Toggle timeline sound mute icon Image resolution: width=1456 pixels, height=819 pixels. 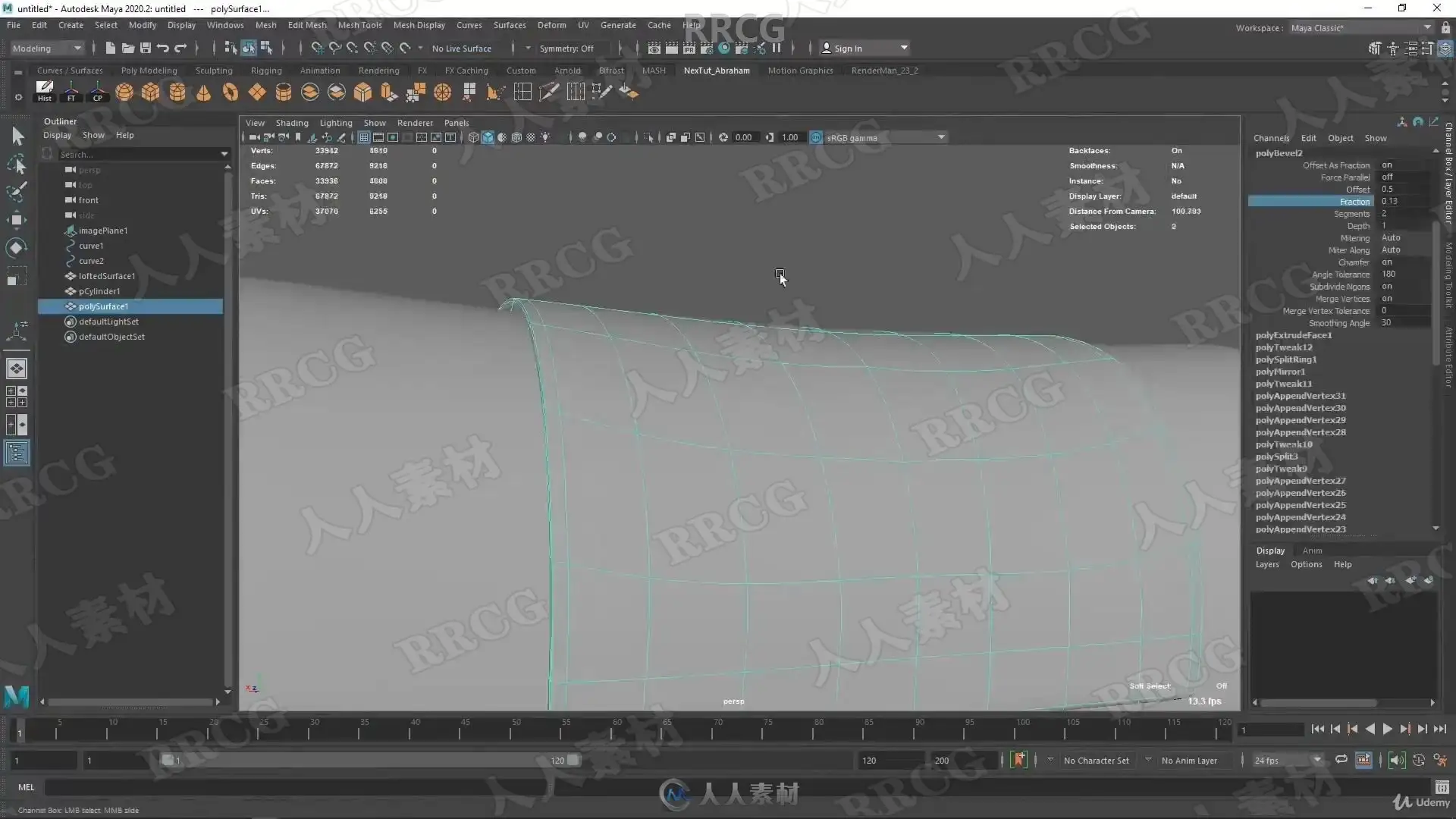[x=1396, y=760]
